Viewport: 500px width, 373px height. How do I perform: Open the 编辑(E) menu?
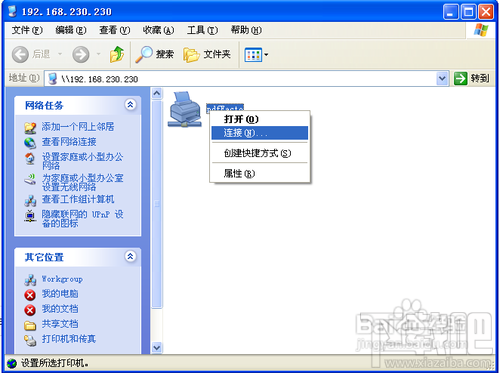71,30
